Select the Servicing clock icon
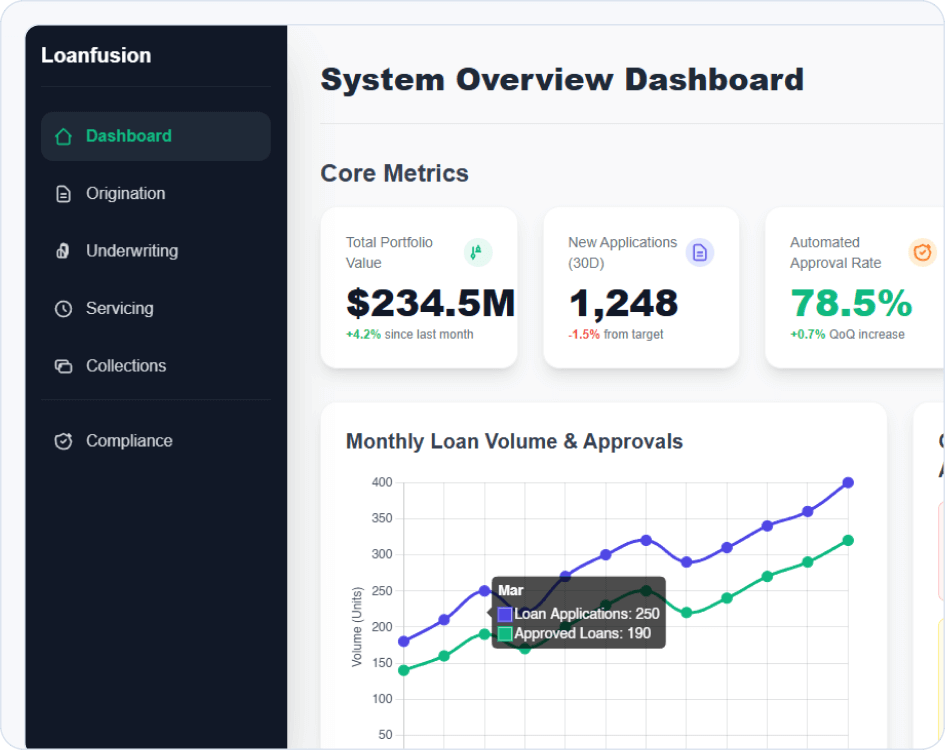The image size is (945, 750). tap(62, 308)
